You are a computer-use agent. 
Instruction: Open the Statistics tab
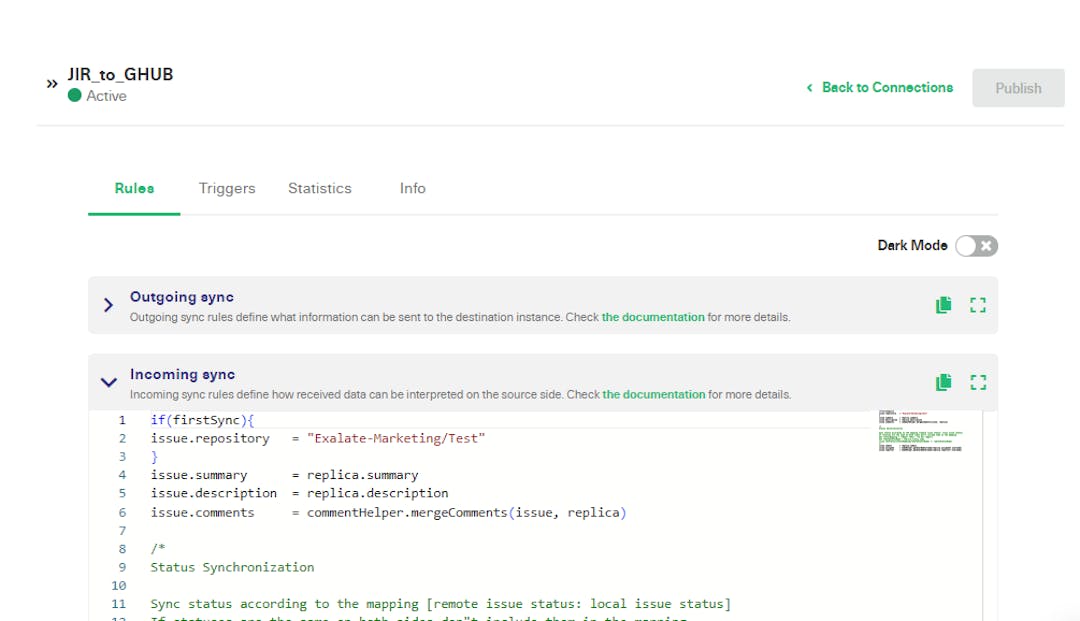[x=319, y=188]
